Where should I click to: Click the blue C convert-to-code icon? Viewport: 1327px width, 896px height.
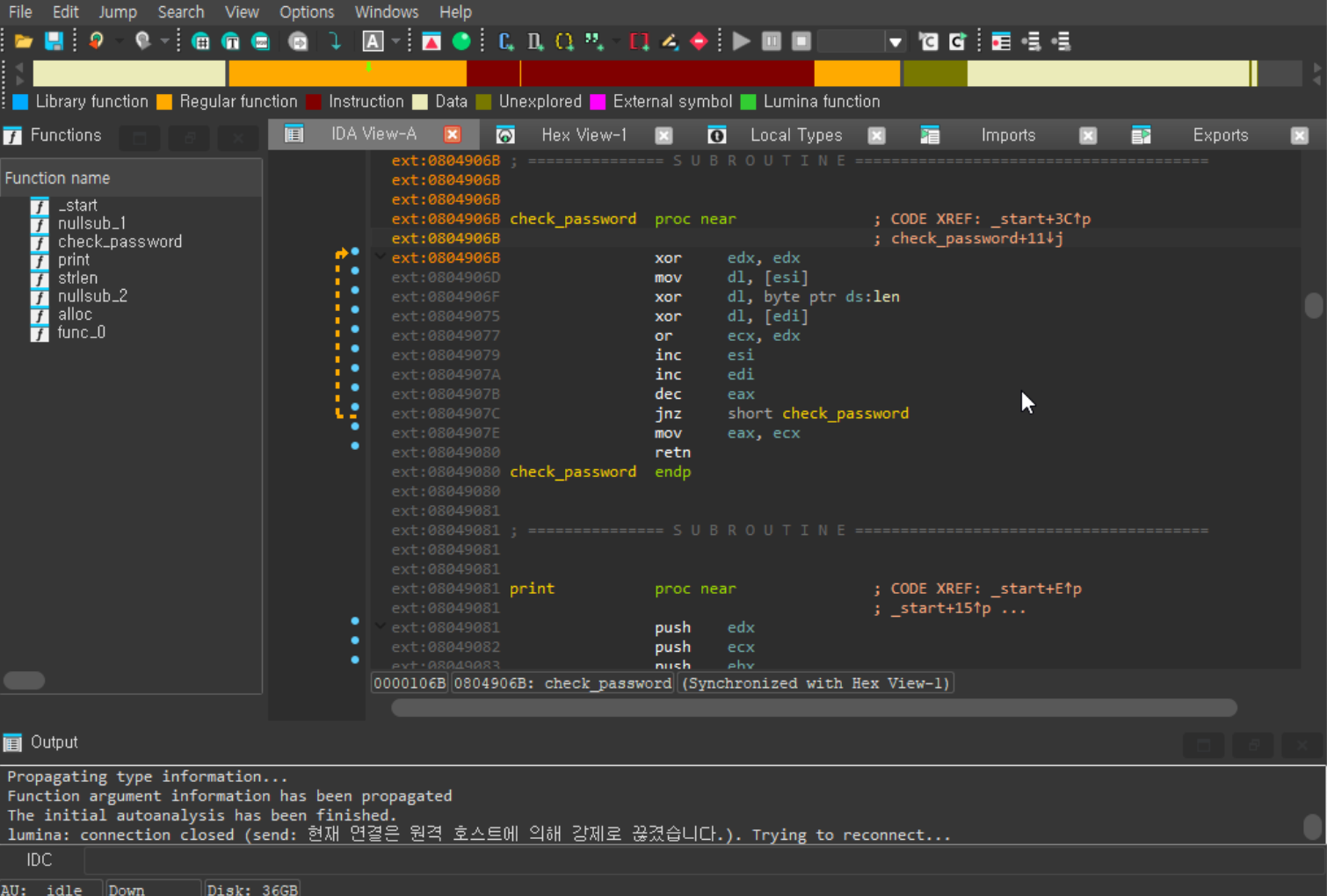[x=505, y=41]
